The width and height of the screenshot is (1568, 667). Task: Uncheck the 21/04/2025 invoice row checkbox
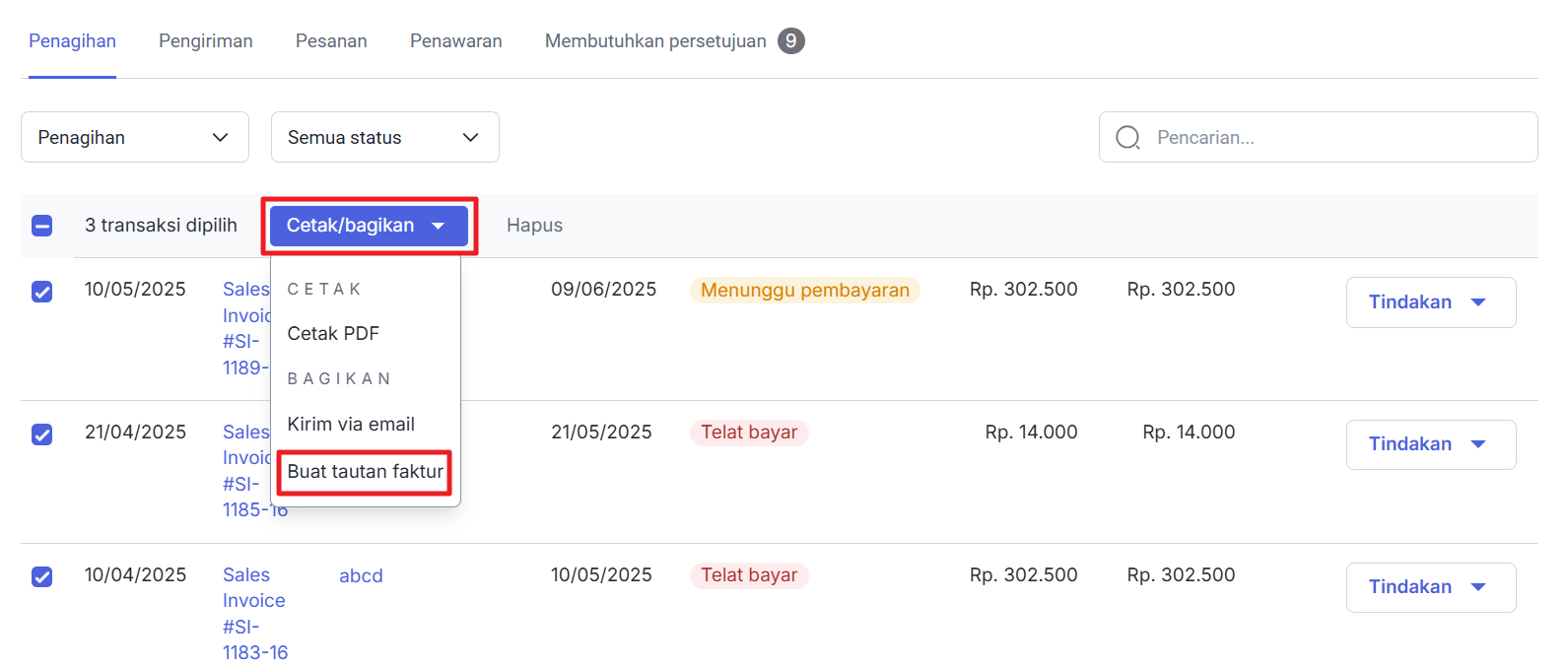click(42, 434)
